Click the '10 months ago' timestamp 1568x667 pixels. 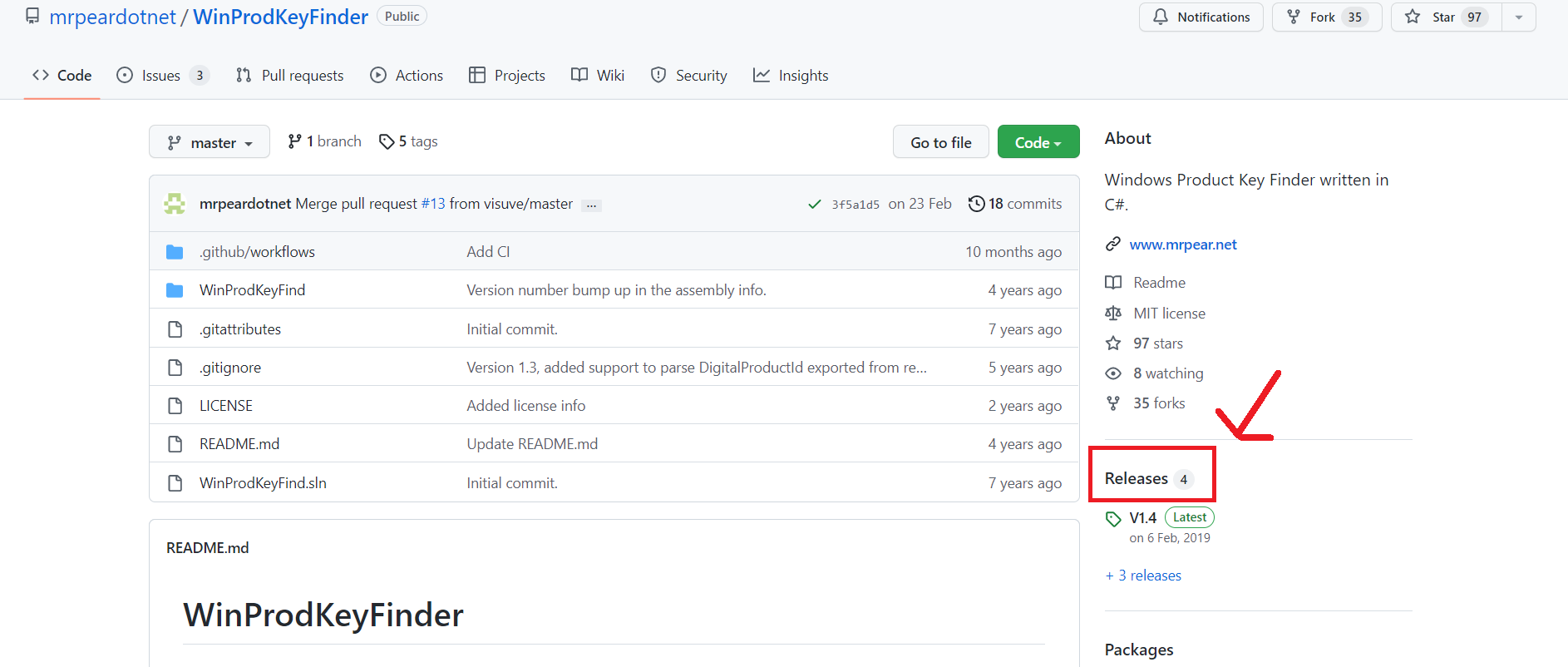(x=1013, y=252)
